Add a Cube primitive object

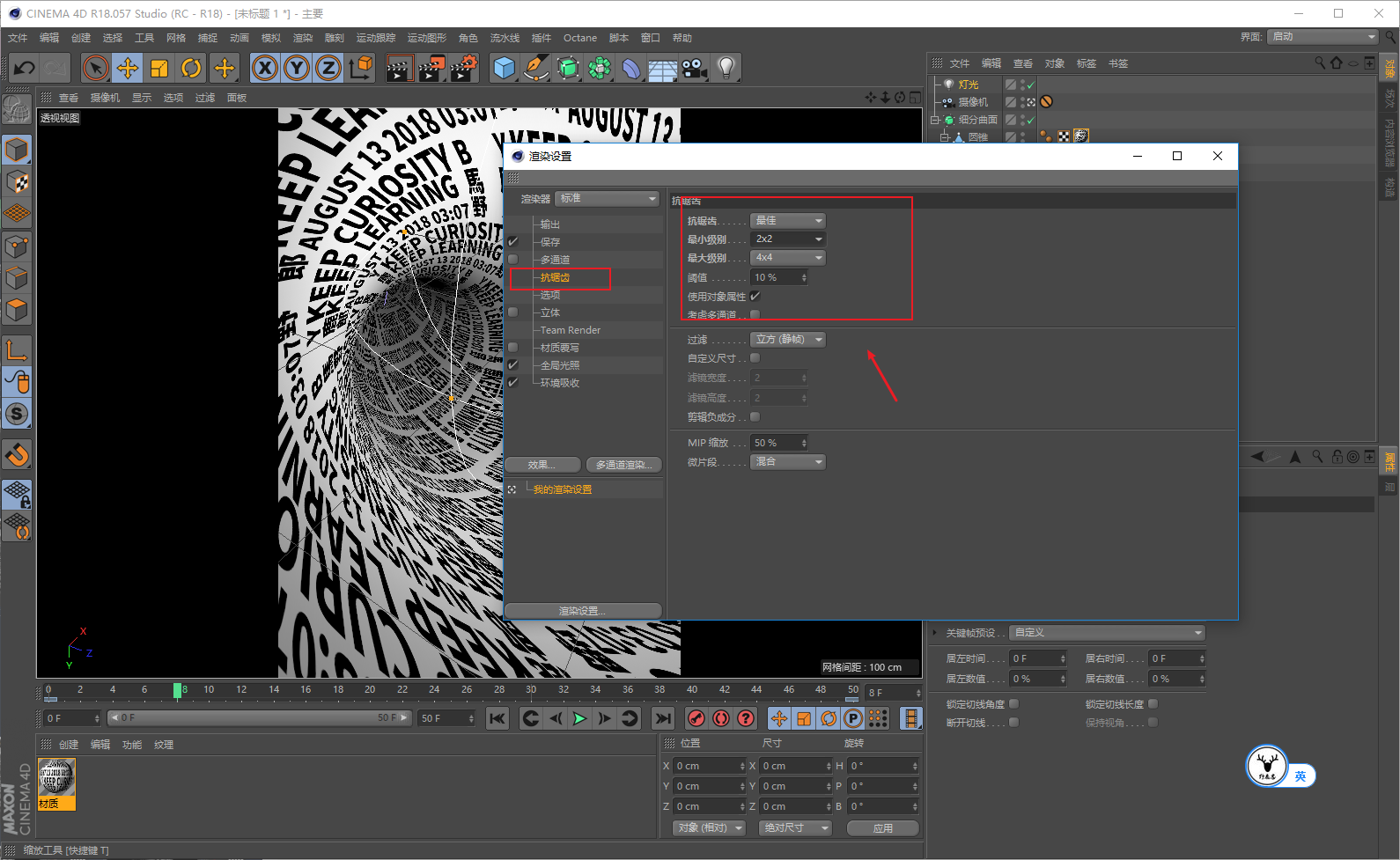pos(505,68)
